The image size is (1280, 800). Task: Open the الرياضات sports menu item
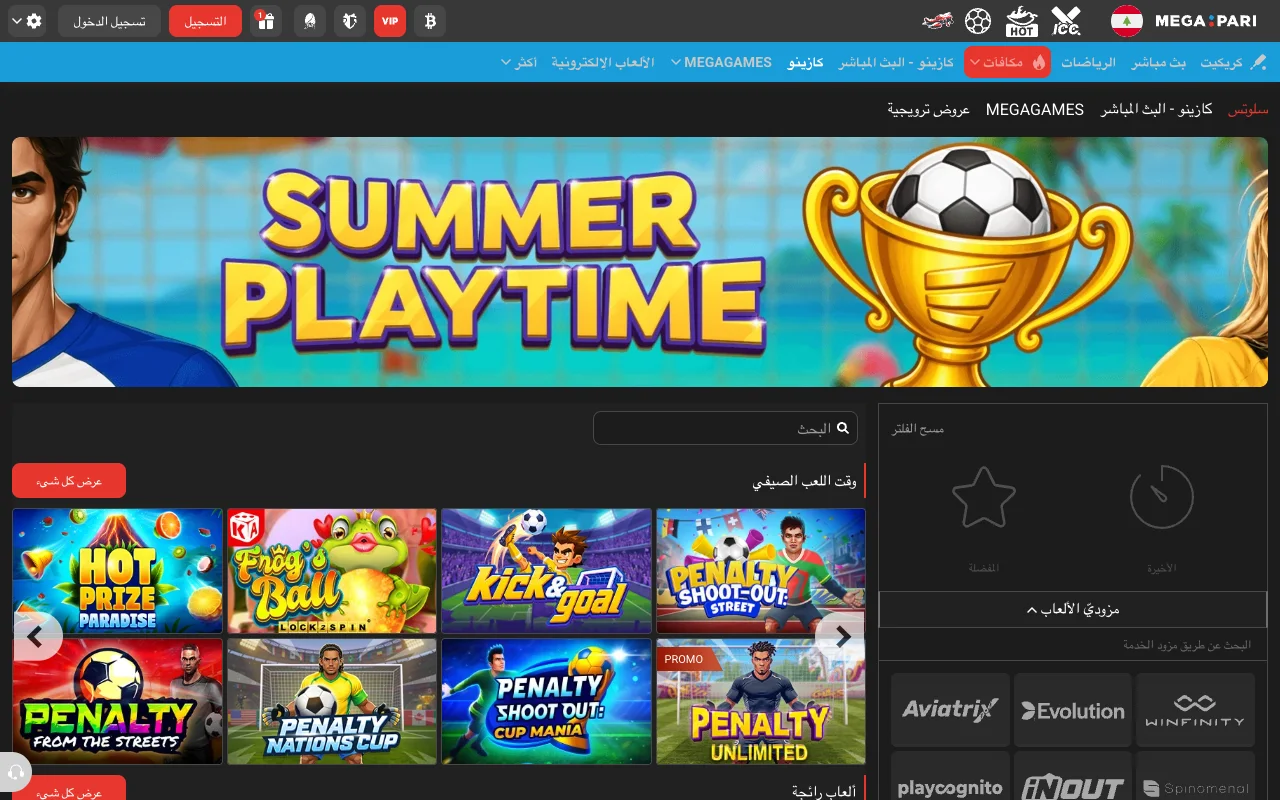[1088, 62]
